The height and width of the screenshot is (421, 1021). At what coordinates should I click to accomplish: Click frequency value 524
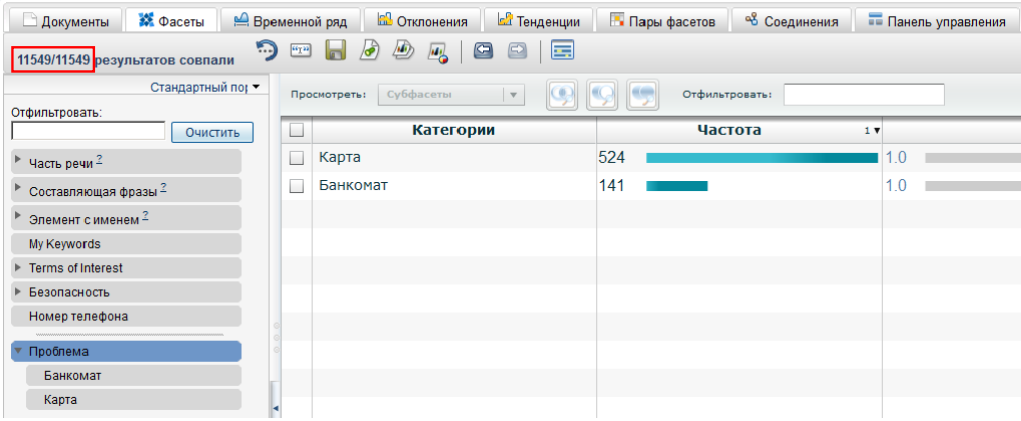tap(612, 158)
